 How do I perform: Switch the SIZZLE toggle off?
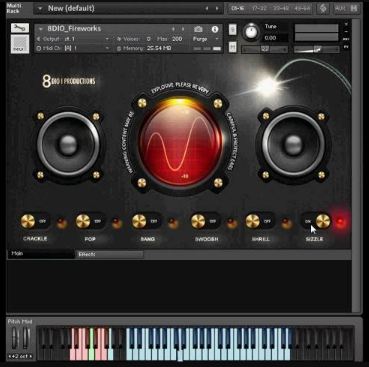pyautogui.click(x=316, y=221)
